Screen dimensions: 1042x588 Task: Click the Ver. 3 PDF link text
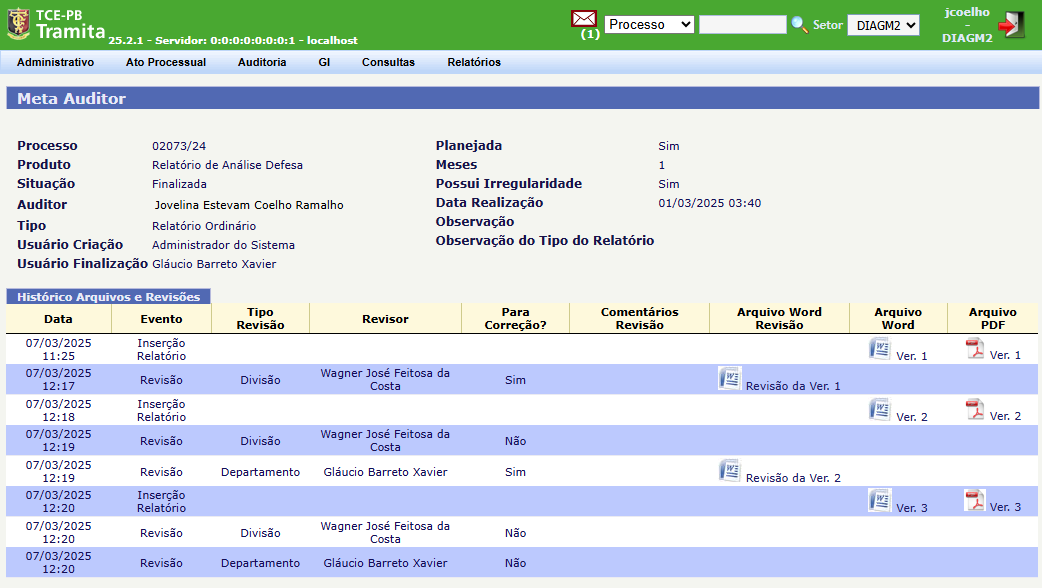click(x=1005, y=507)
